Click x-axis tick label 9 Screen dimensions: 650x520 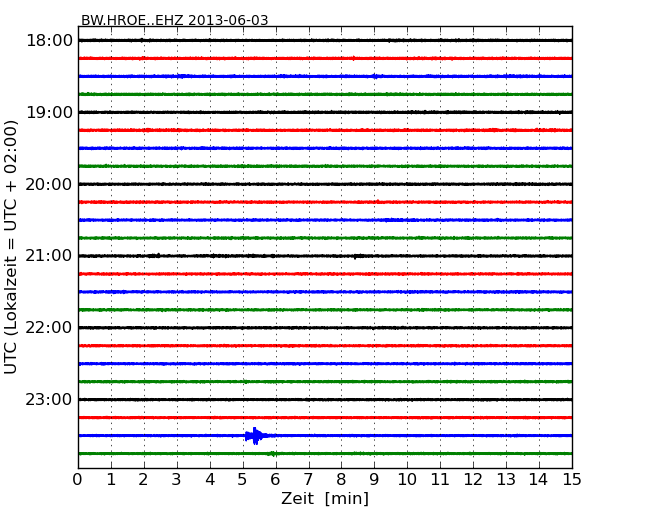[374, 479]
